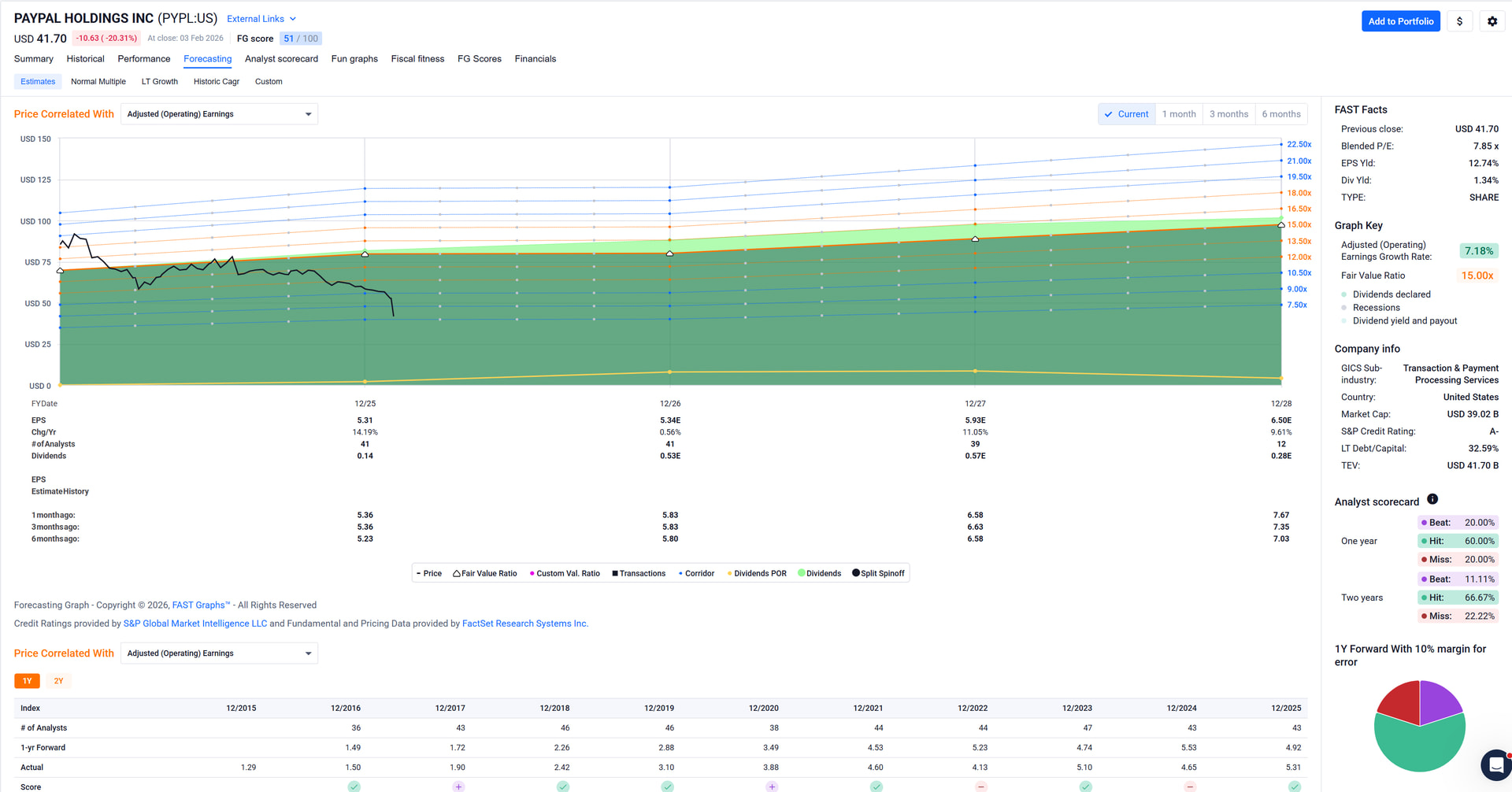Toggle Dividend yield and payout
The width and height of the screenshot is (1512, 792).
(1404, 321)
